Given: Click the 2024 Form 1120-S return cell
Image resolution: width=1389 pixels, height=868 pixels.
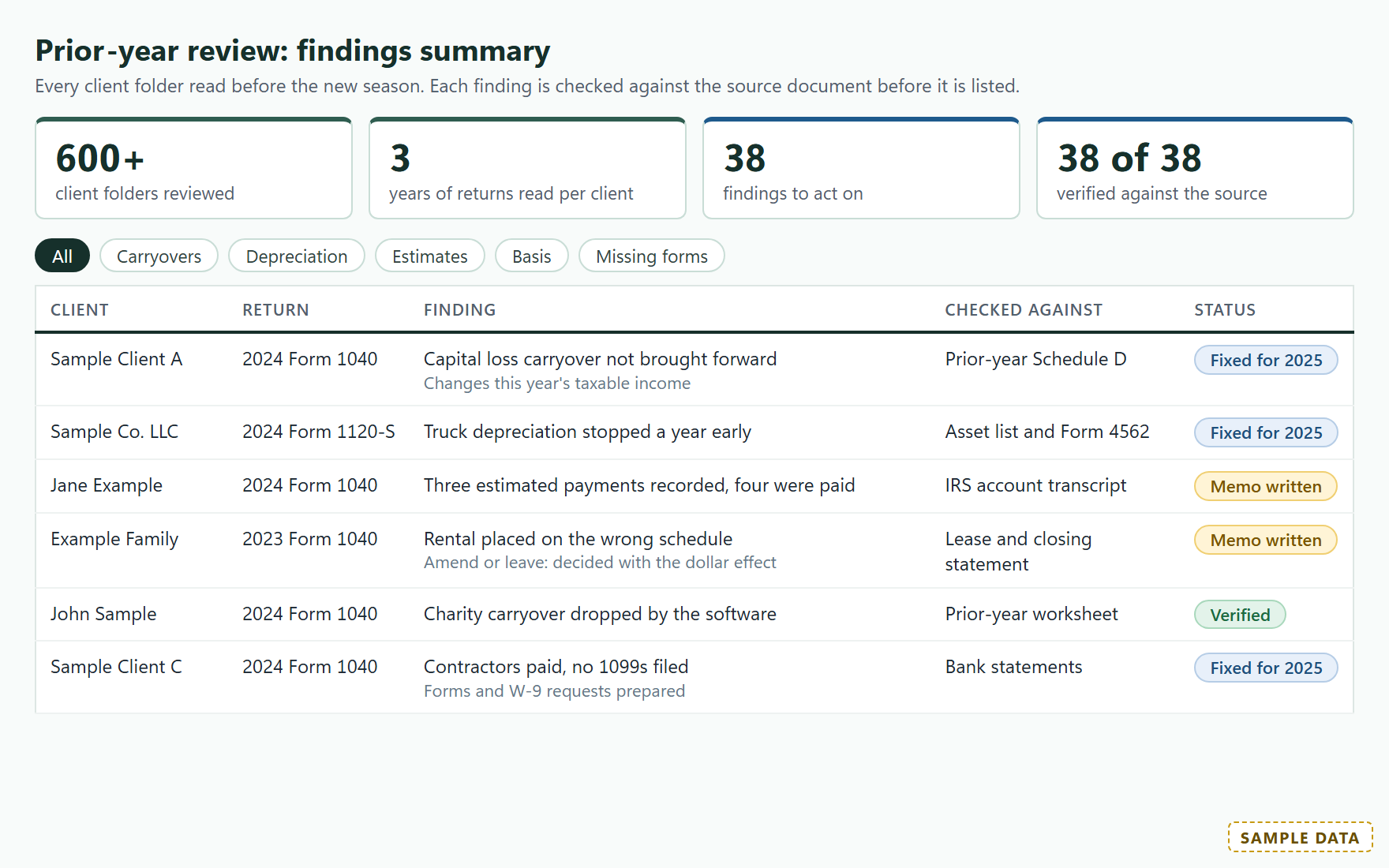Looking at the screenshot, I should 319,432.
